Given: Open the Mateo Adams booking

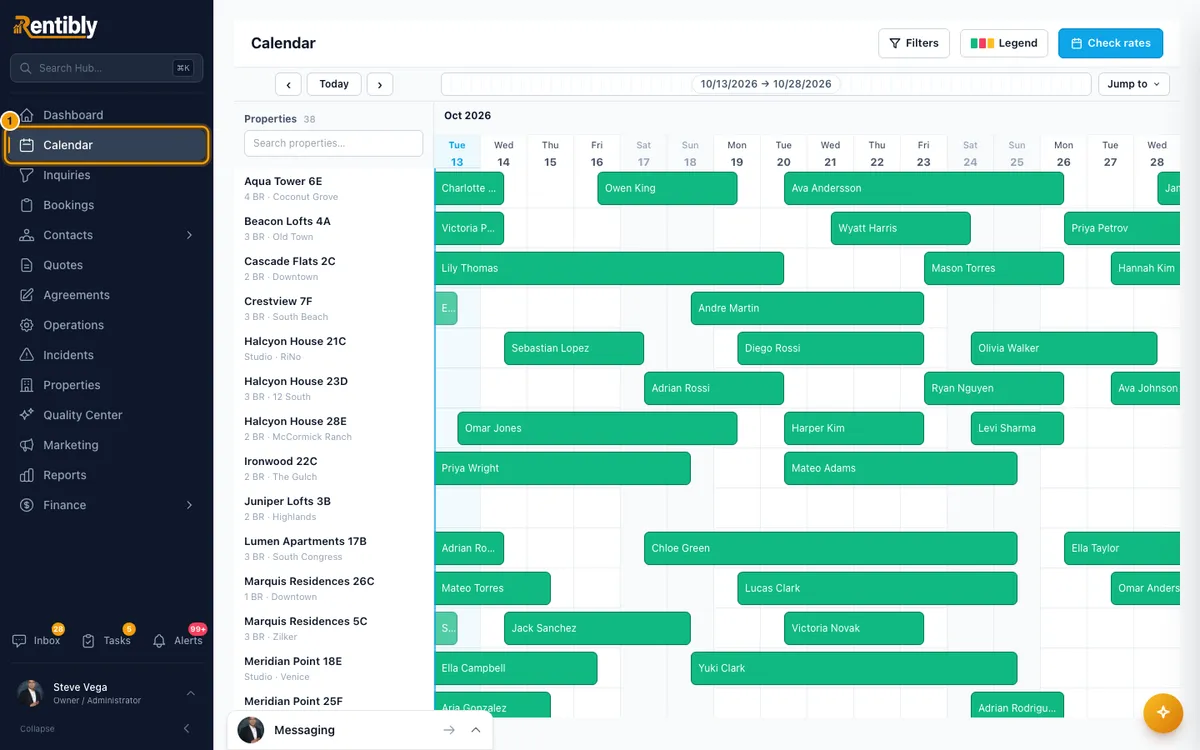Looking at the screenshot, I should (900, 468).
